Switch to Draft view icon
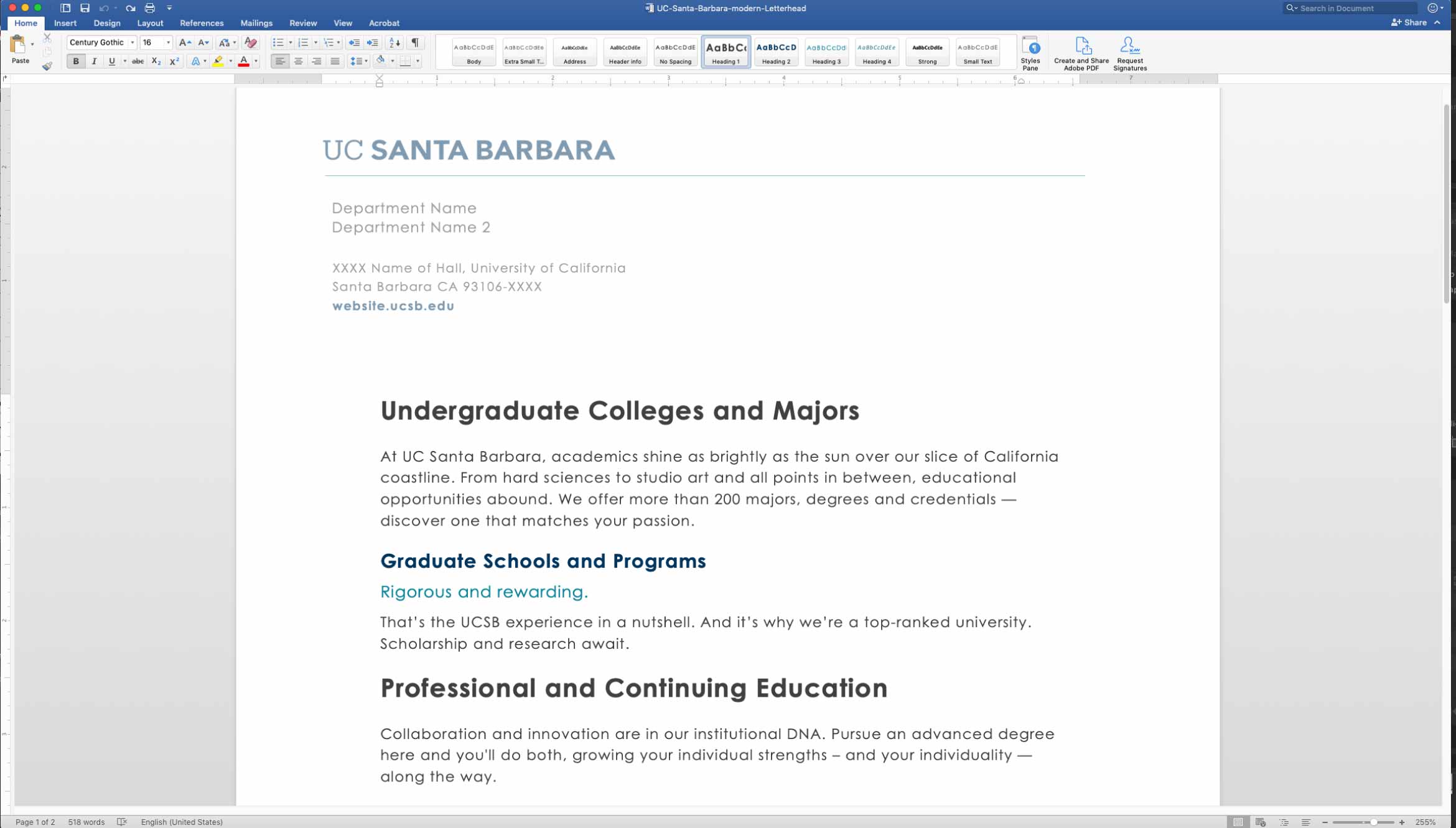 (1306, 822)
